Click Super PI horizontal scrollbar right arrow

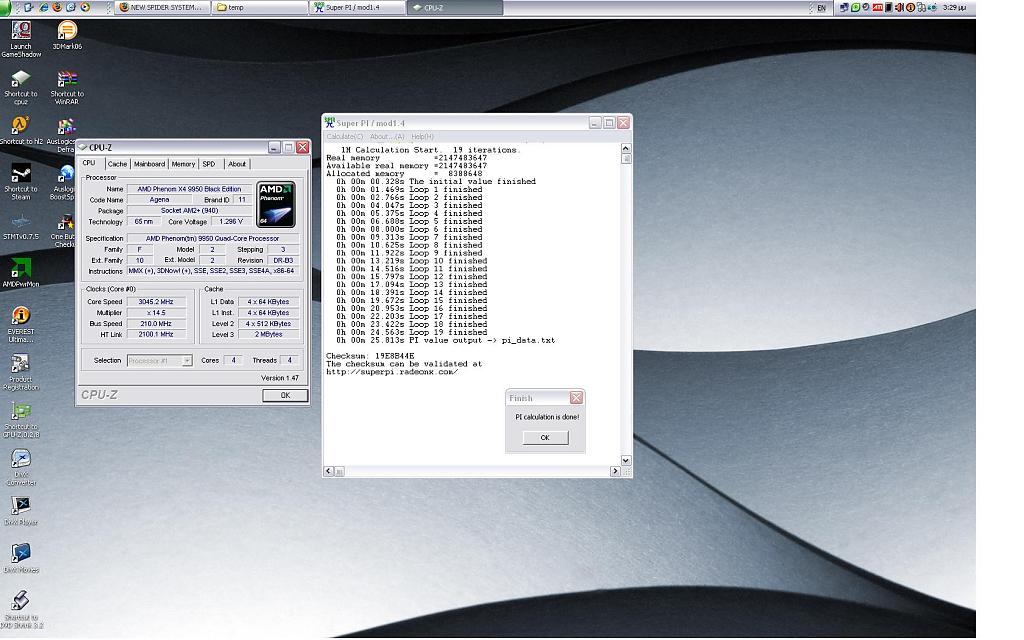(615, 471)
